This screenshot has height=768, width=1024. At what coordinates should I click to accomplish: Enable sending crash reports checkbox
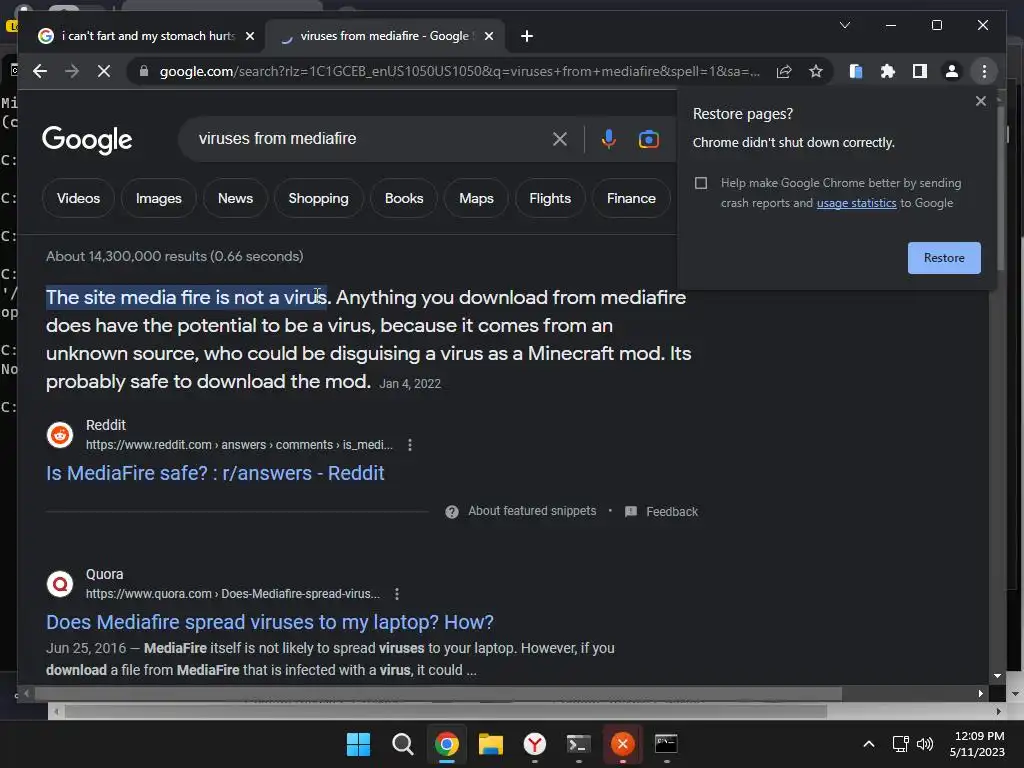point(701,183)
